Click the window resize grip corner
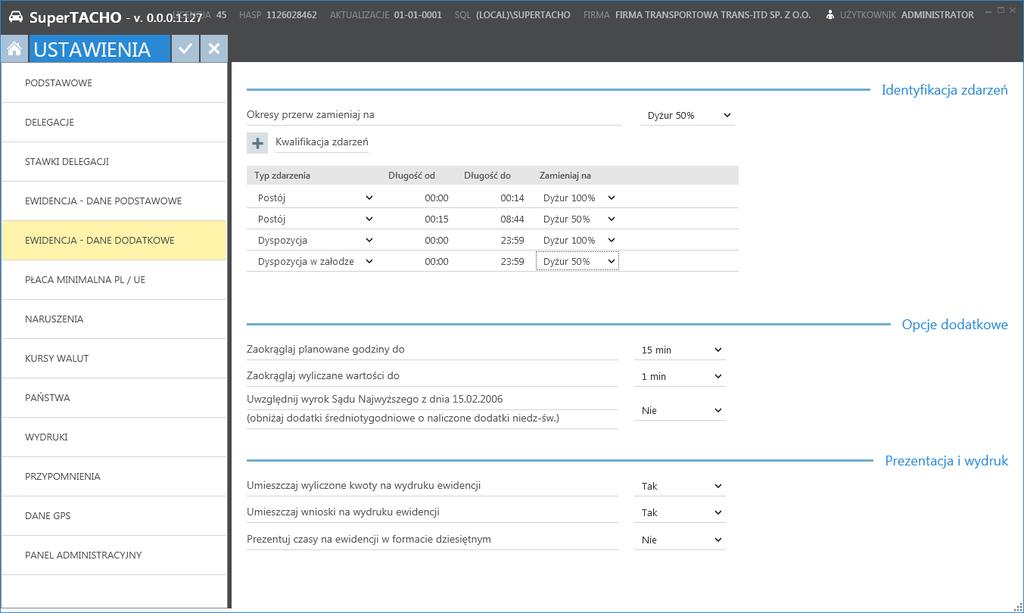 [x=1017, y=606]
